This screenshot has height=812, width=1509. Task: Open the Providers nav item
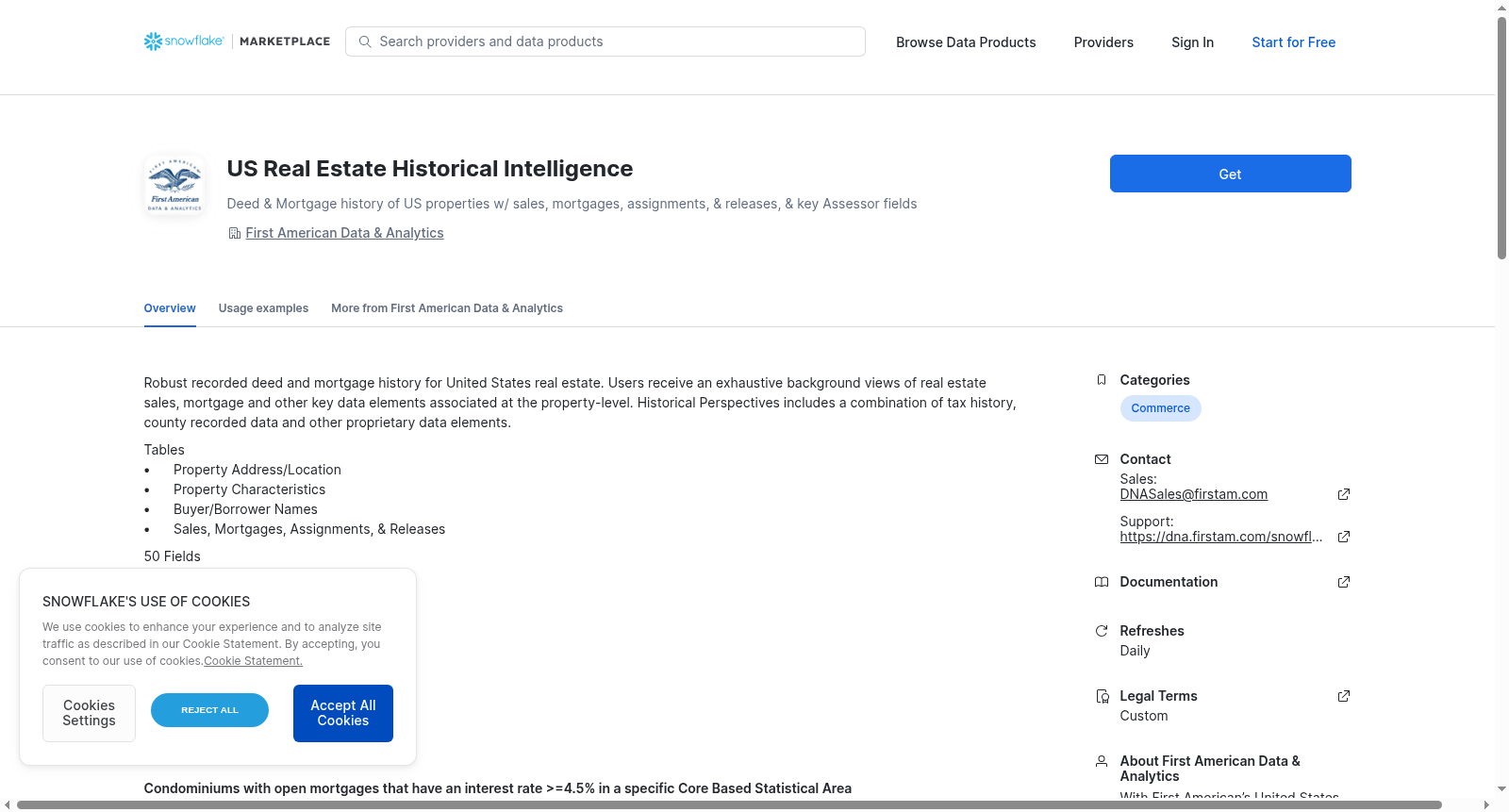click(1103, 42)
